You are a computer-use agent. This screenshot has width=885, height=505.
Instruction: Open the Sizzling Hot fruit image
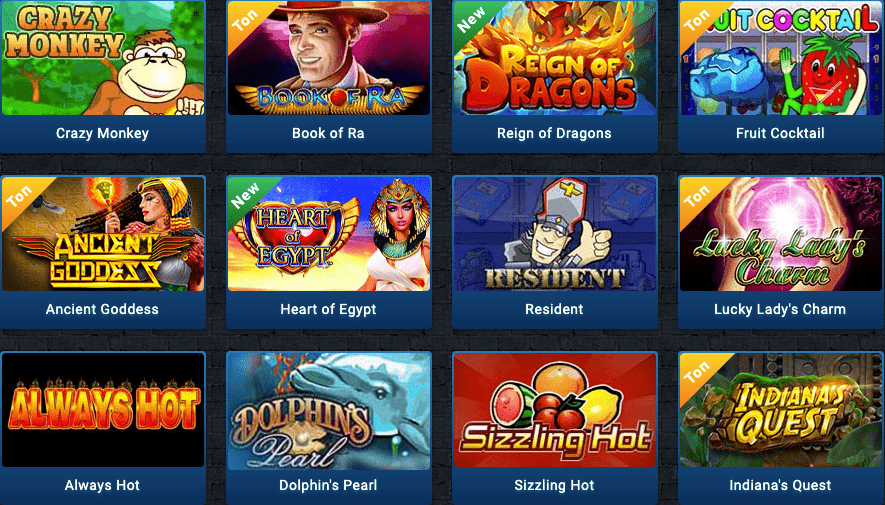(555, 410)
